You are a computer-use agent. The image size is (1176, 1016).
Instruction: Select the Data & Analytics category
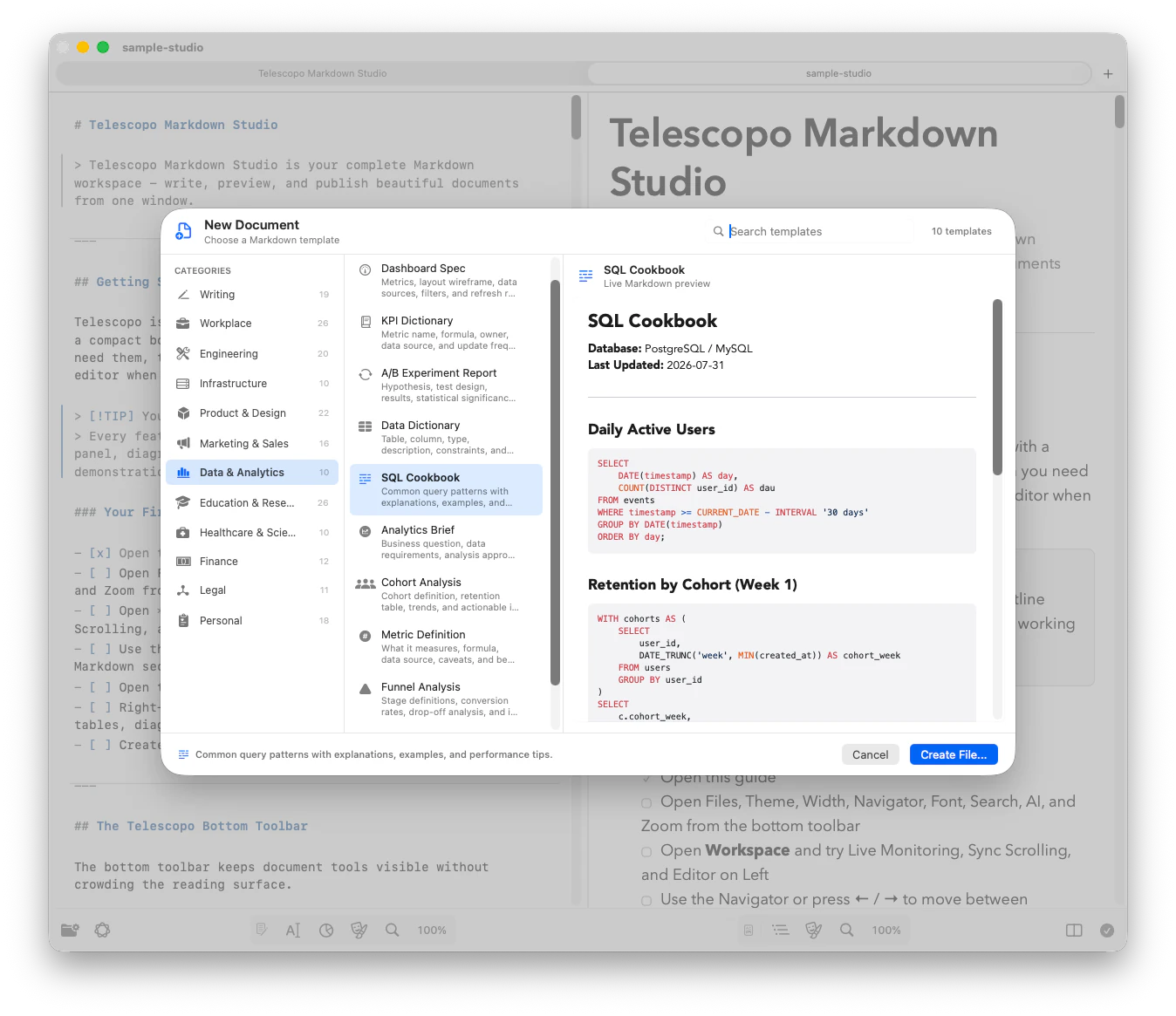click(x=252, y=473)
